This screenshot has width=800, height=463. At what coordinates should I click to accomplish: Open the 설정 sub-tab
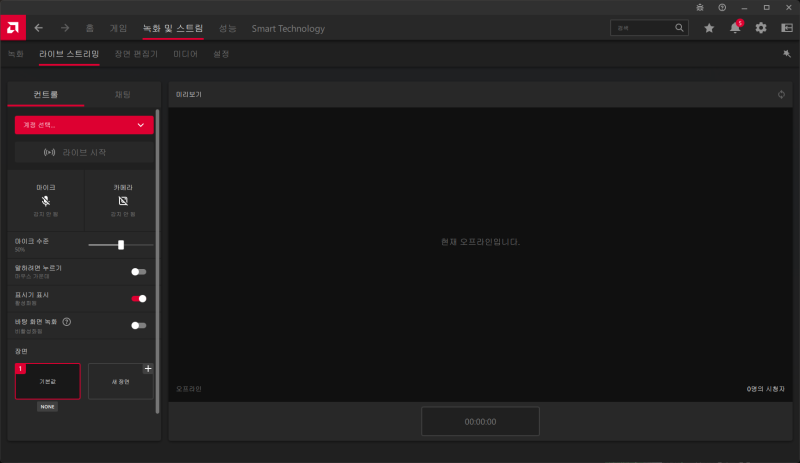point(221,54)
